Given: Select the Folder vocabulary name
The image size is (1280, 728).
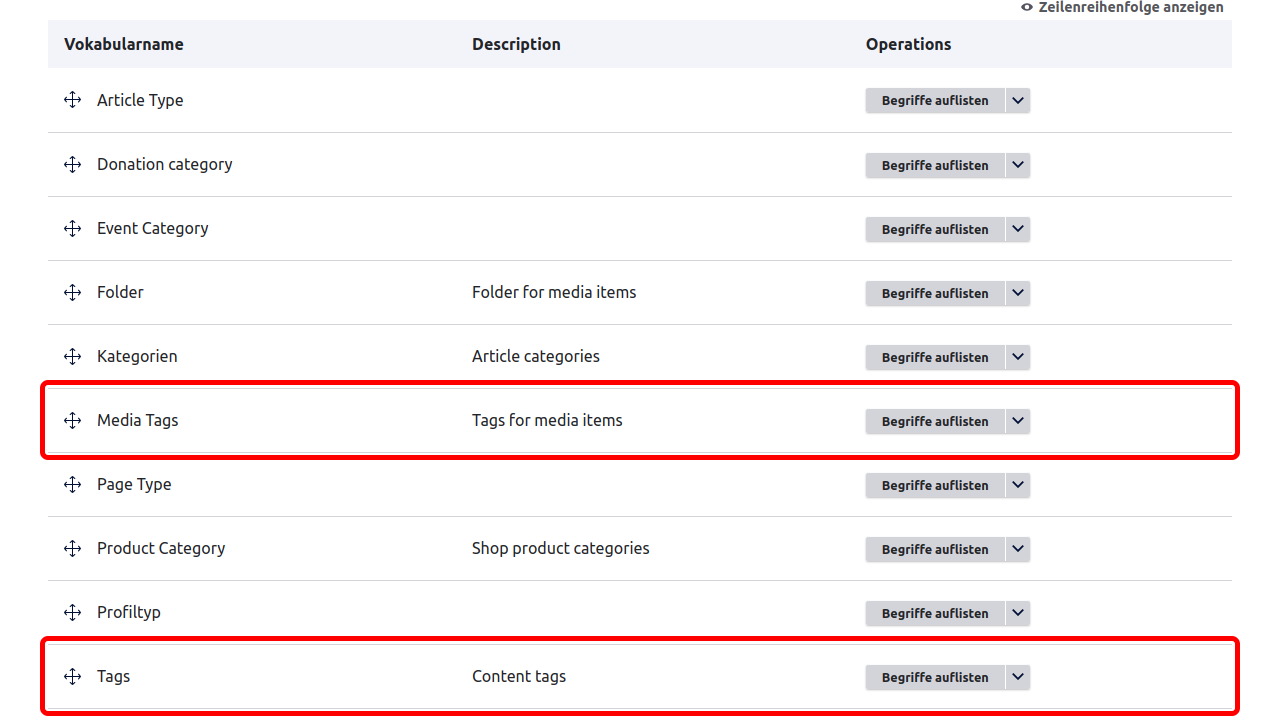Looking at the screenshot, I should pos(120,292).
